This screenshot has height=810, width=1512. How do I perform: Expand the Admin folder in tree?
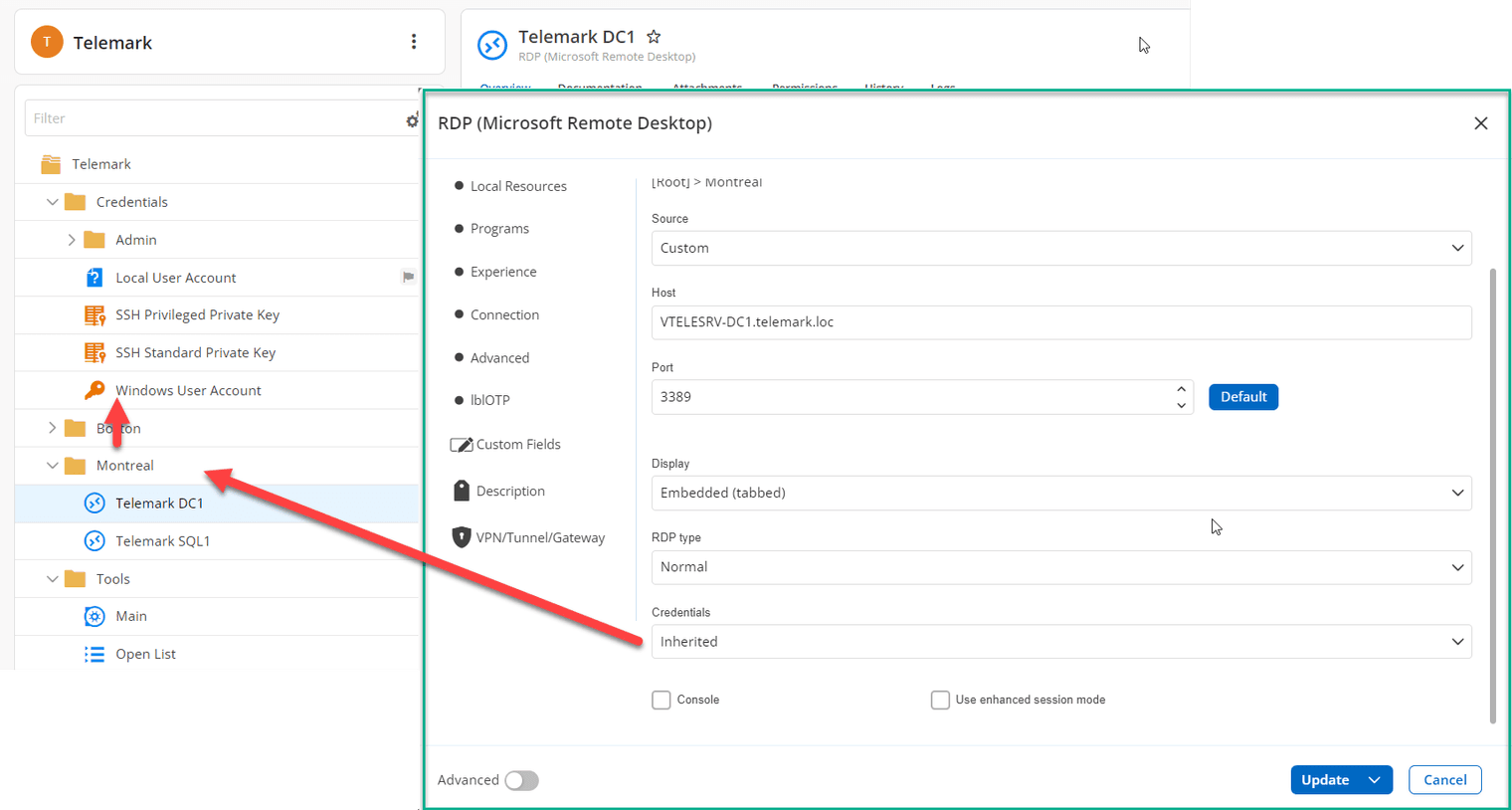[x=72, y=240]
